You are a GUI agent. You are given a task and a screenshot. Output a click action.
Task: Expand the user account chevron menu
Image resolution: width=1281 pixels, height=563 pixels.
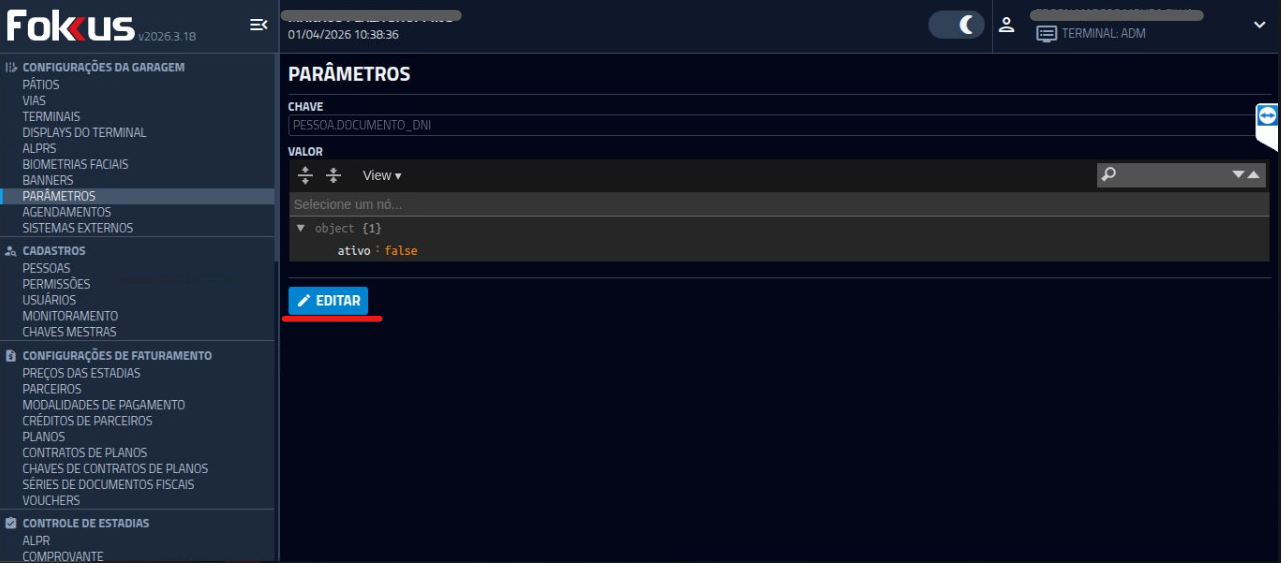1259,25
